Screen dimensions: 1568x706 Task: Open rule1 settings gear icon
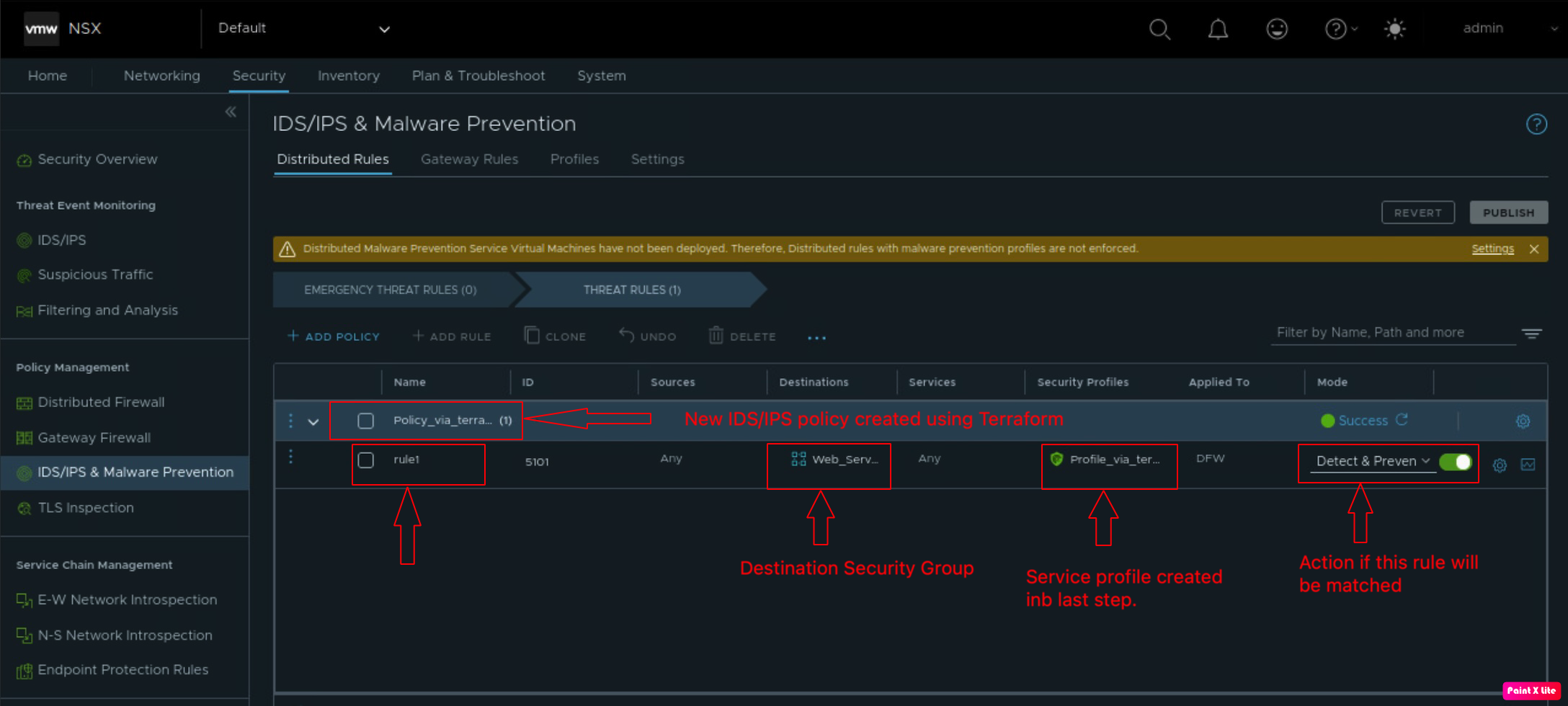click(x=1500, y=465)
